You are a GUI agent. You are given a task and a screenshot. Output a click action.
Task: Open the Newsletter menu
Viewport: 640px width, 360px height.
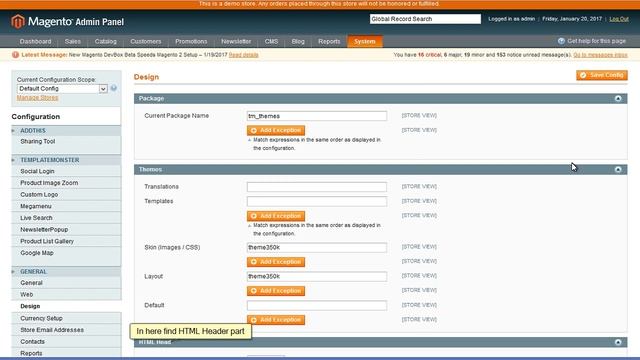pos(236,41)
